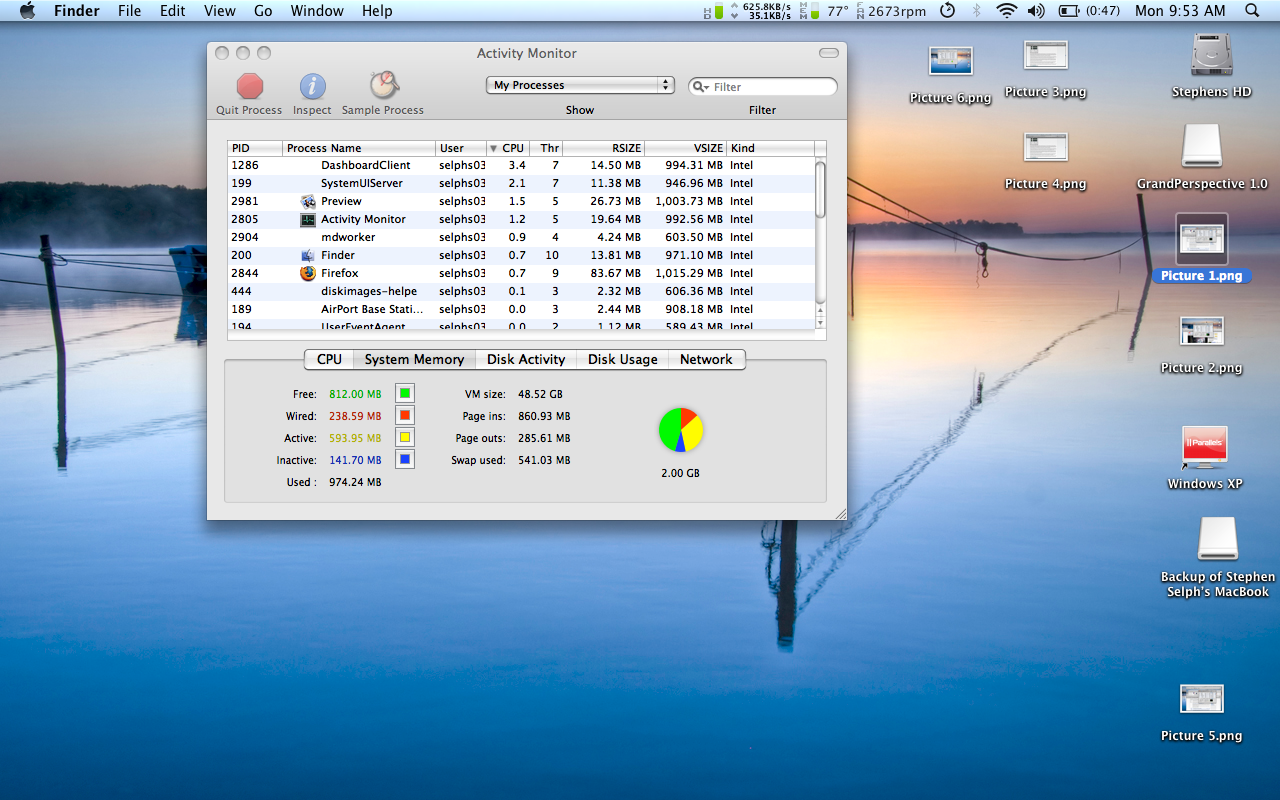The width and height of the screenshot is (1280, 800).
Task: Click the red Wired memory color swatch
Action: point(404,416)
